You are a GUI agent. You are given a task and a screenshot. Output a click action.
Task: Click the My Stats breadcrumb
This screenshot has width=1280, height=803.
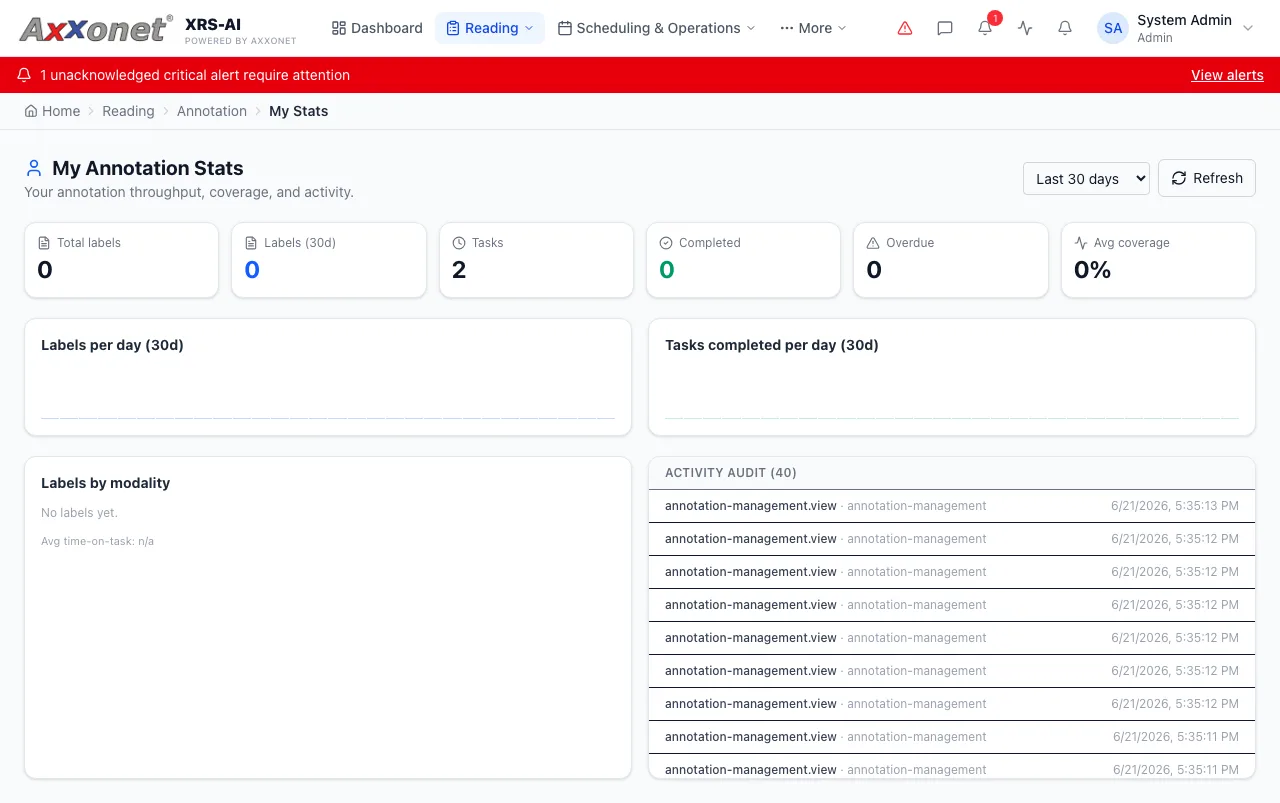298,111
